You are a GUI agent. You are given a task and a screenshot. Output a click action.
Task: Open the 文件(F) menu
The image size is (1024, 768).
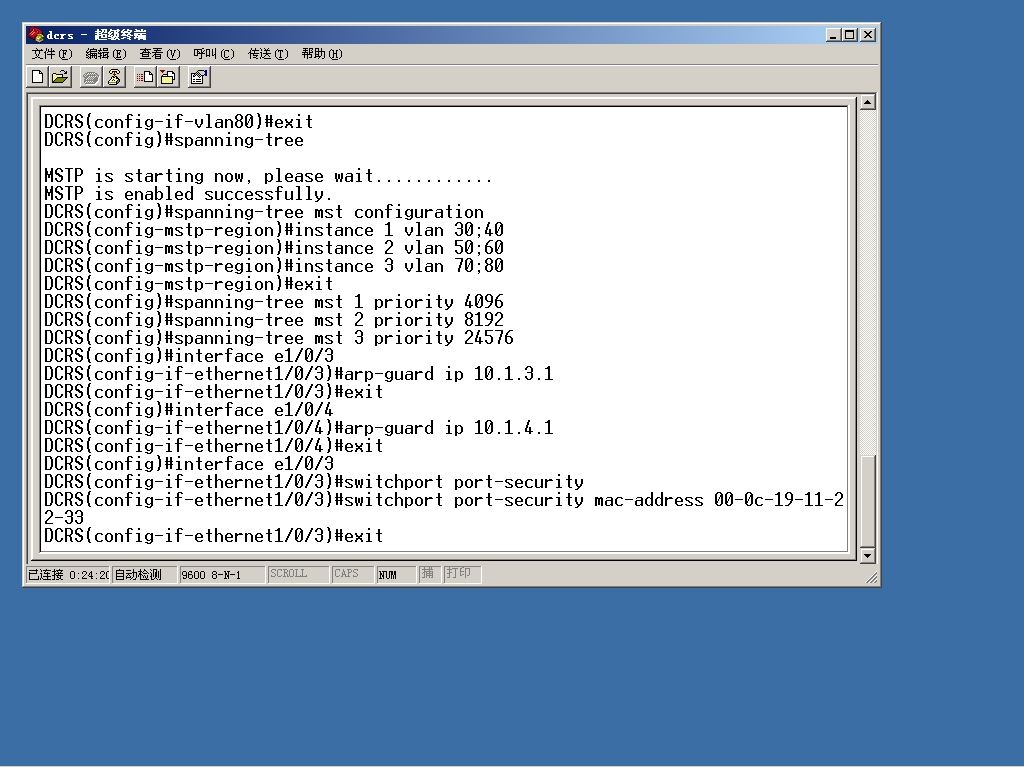[x=52, y=54]
